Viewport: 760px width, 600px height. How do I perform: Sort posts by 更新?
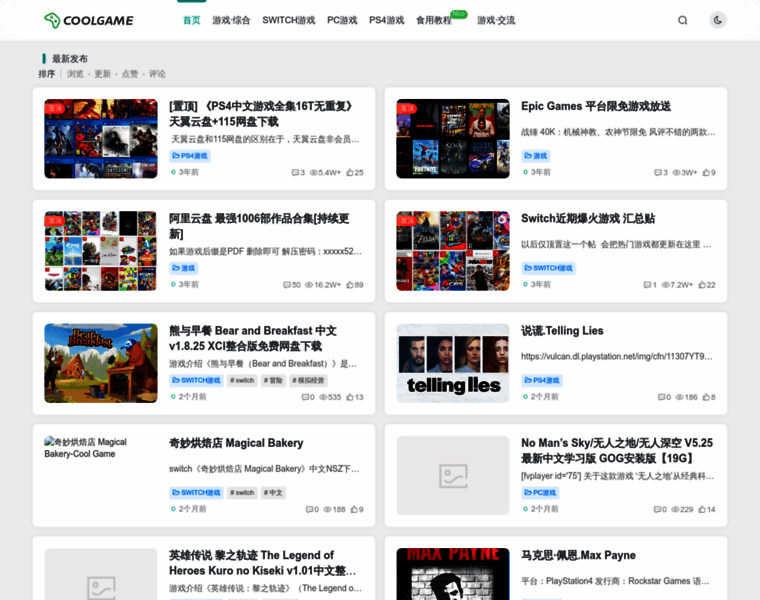click(x=102, y=74)
